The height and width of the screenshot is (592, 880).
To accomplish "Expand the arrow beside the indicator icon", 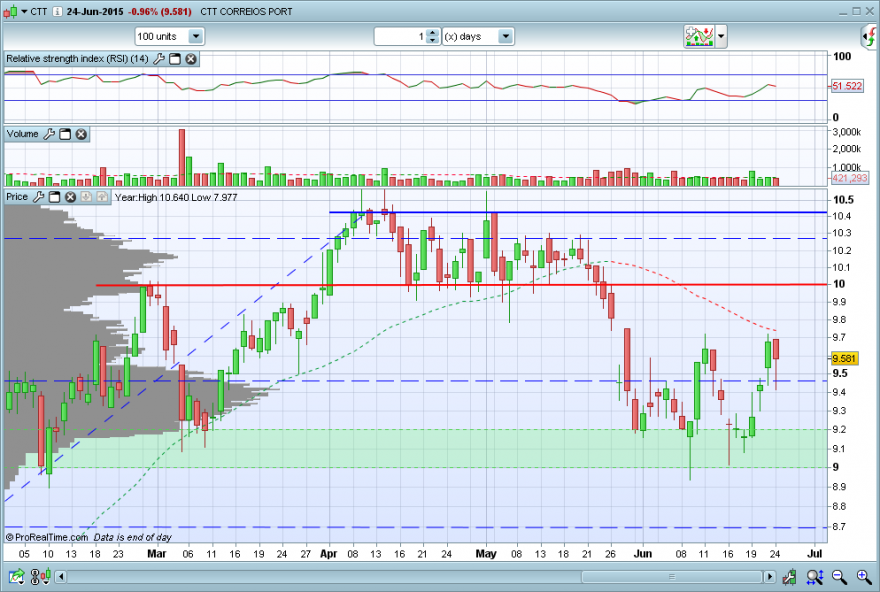I will pos(721,36).
